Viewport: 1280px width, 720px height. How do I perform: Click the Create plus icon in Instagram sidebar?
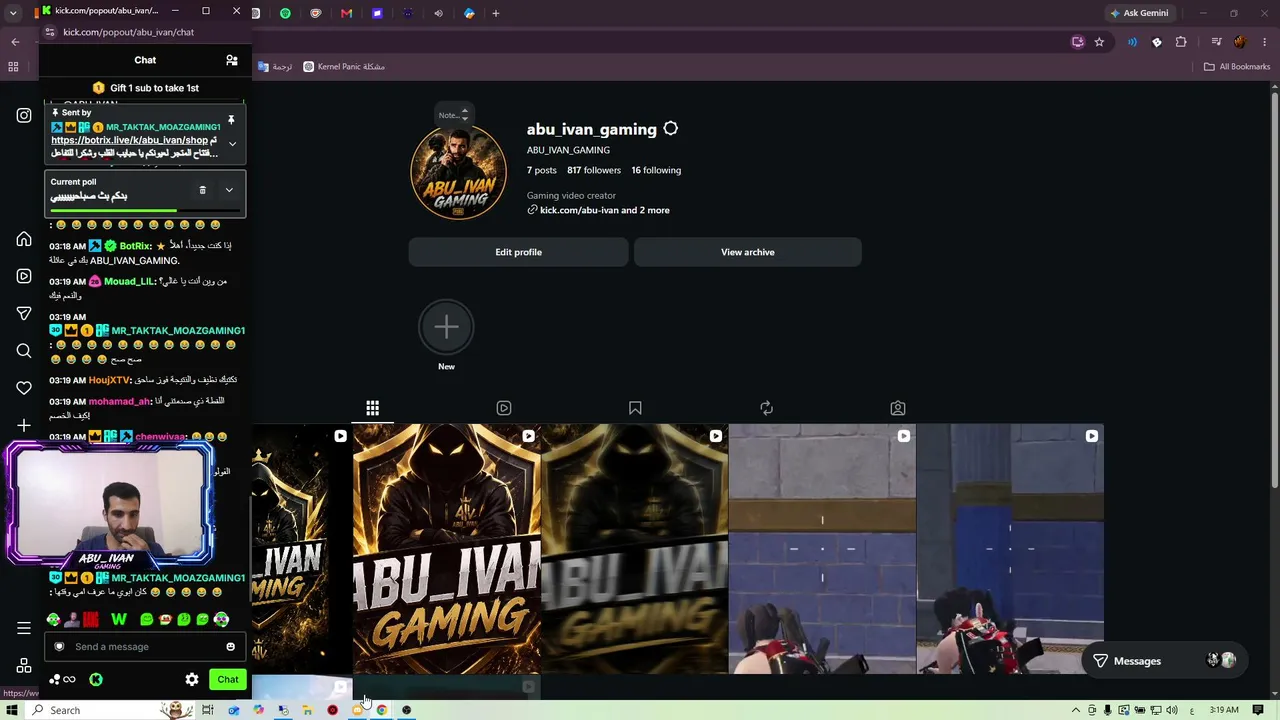(x=24, y=425)
